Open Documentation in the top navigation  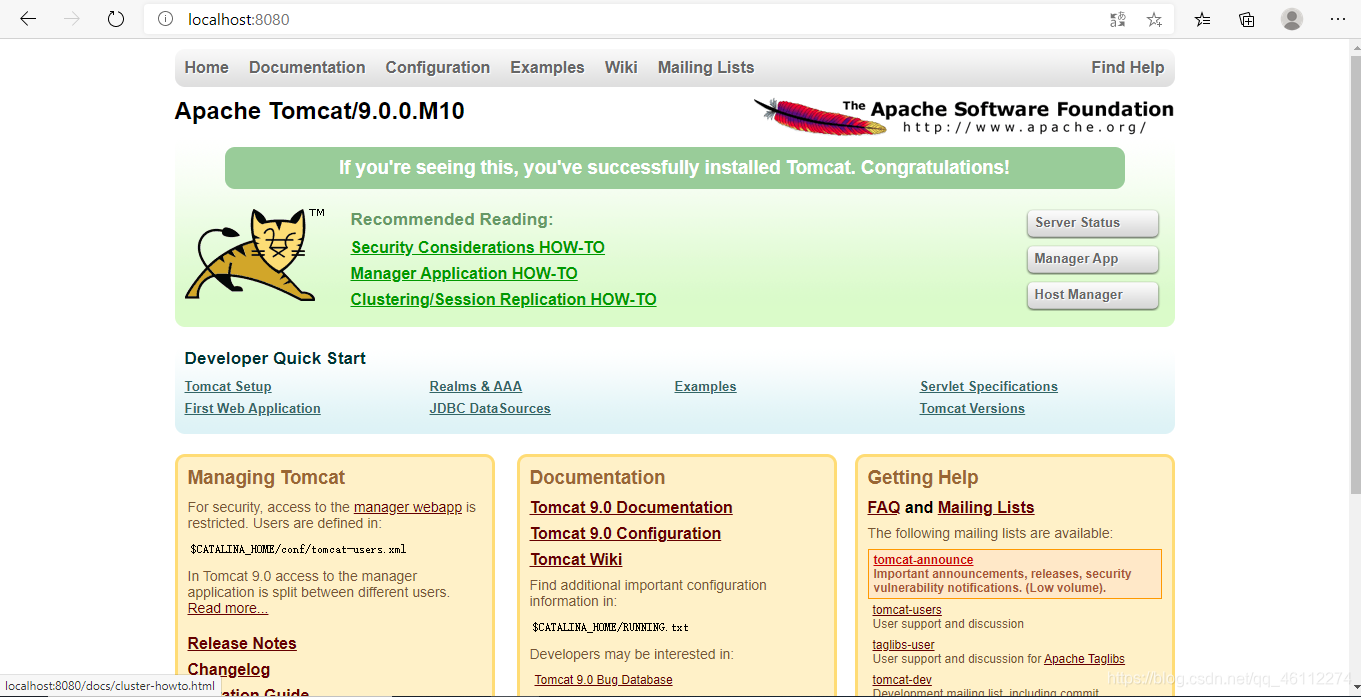(x=307, y=67)
